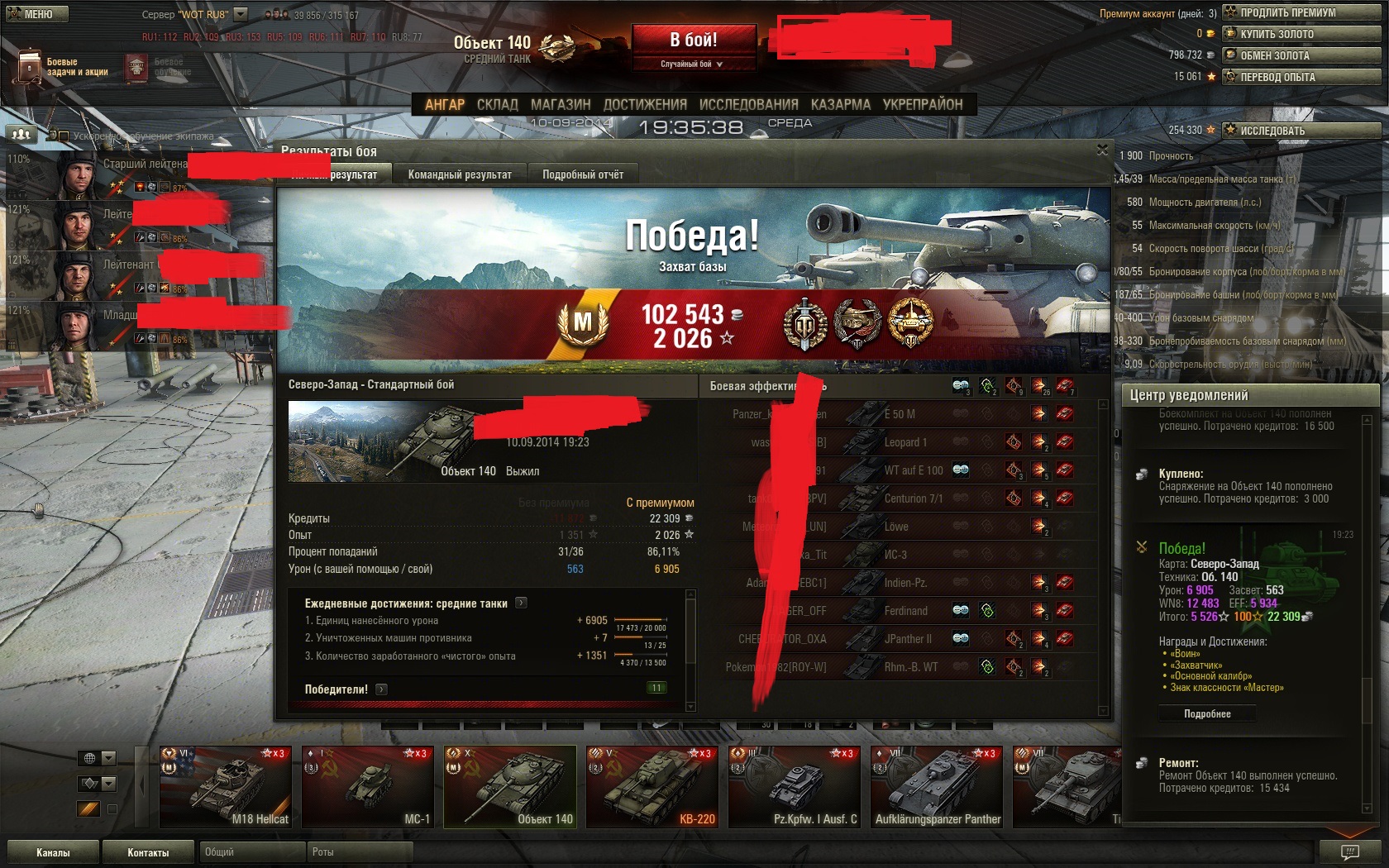The height and width of the screenshot is (868, 1389).
Task: Expand the nation filter globe dropdown
Action: coord(97,758)
